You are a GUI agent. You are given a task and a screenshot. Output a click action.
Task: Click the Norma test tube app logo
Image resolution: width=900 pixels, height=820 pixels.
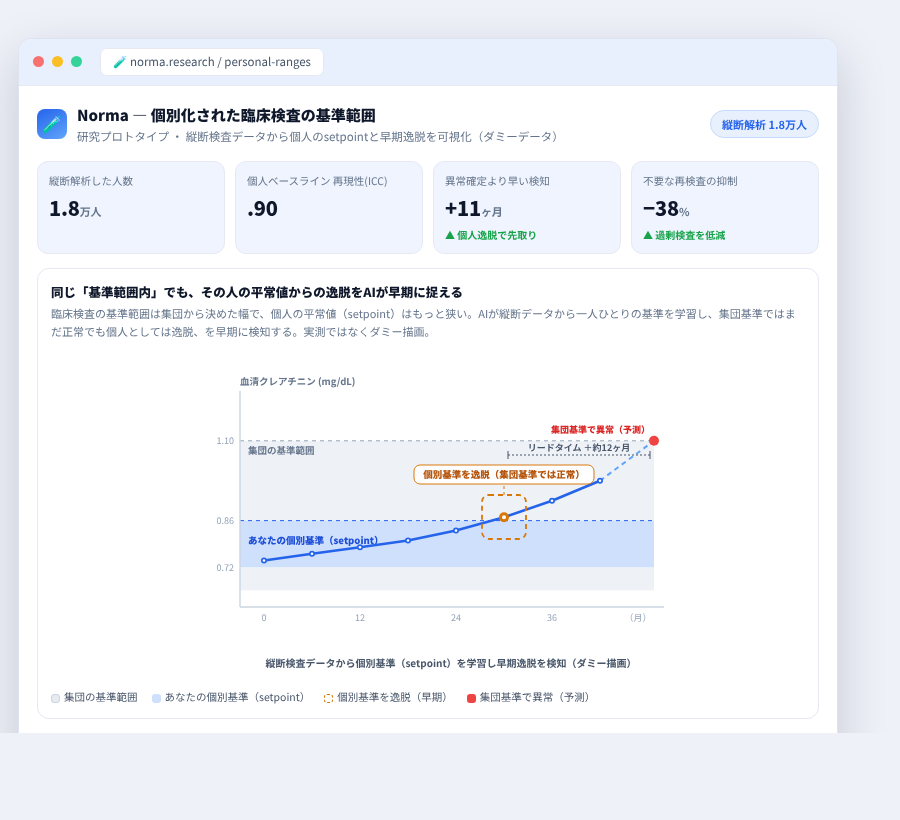coord(52,124)
